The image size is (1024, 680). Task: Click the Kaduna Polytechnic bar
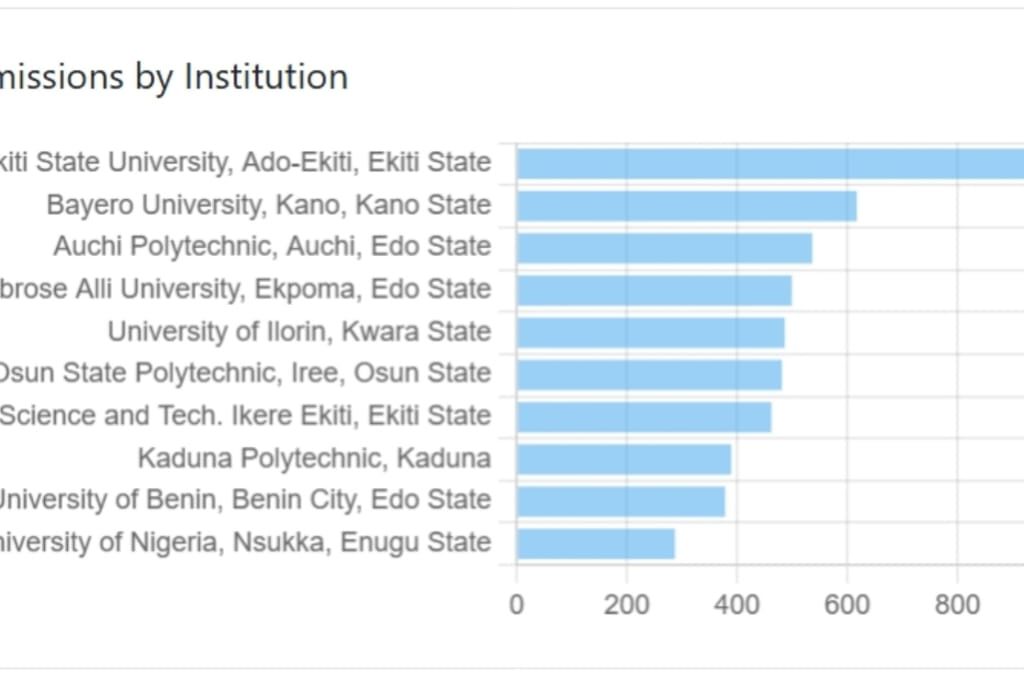click(623, 459)
